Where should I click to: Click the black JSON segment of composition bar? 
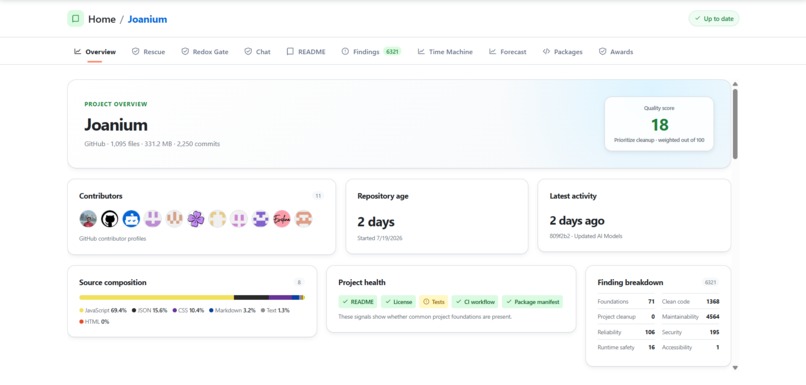[x=251, y=297]
